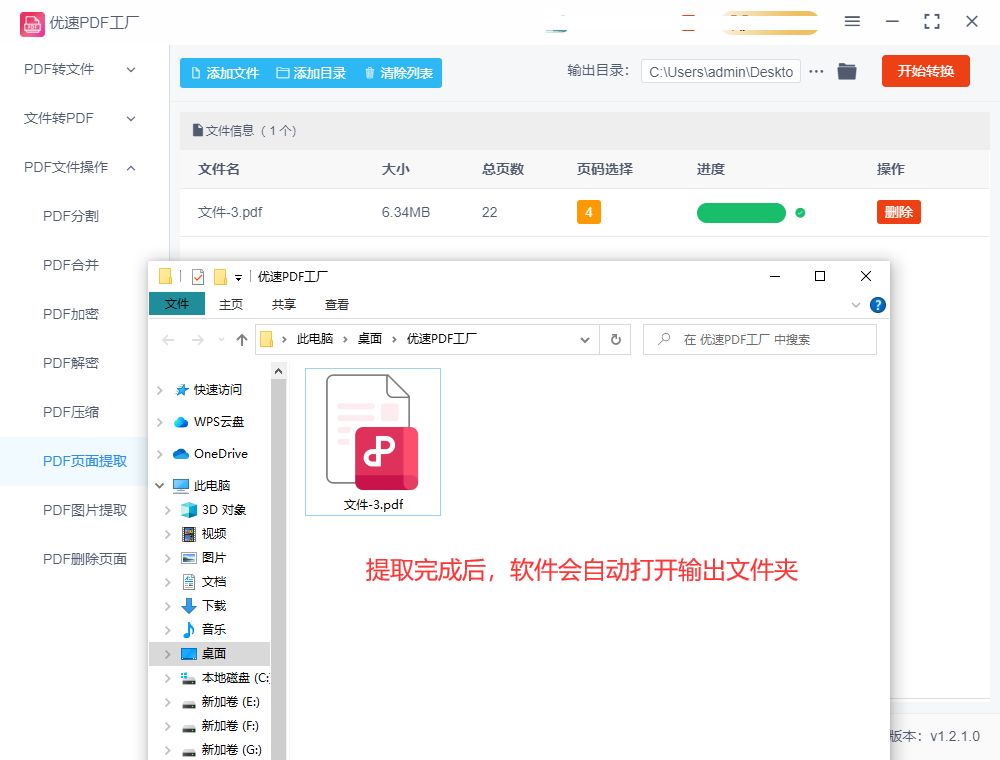Click the 6.34MB size cell
This screenshot has width=1000, height=760.
click(406, 212)
